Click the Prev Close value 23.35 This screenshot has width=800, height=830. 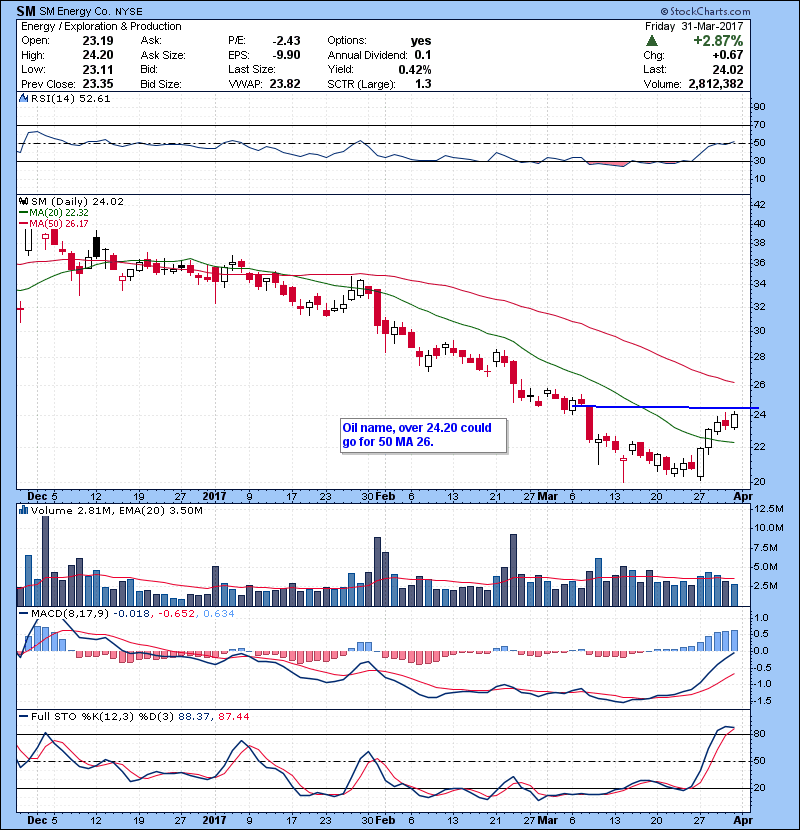(x=98, y=84)
